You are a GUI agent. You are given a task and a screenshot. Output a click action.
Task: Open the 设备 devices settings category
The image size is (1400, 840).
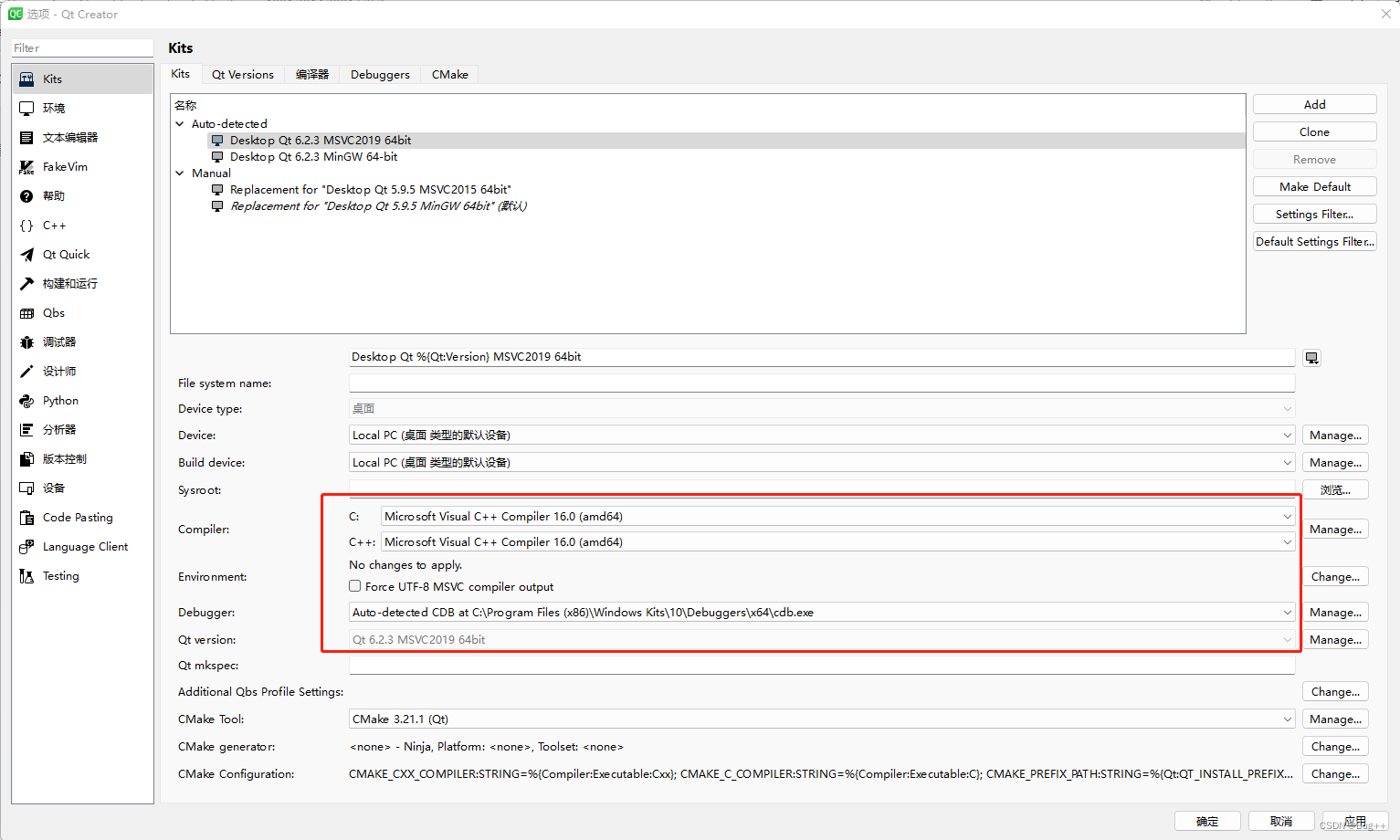(82, 488)
